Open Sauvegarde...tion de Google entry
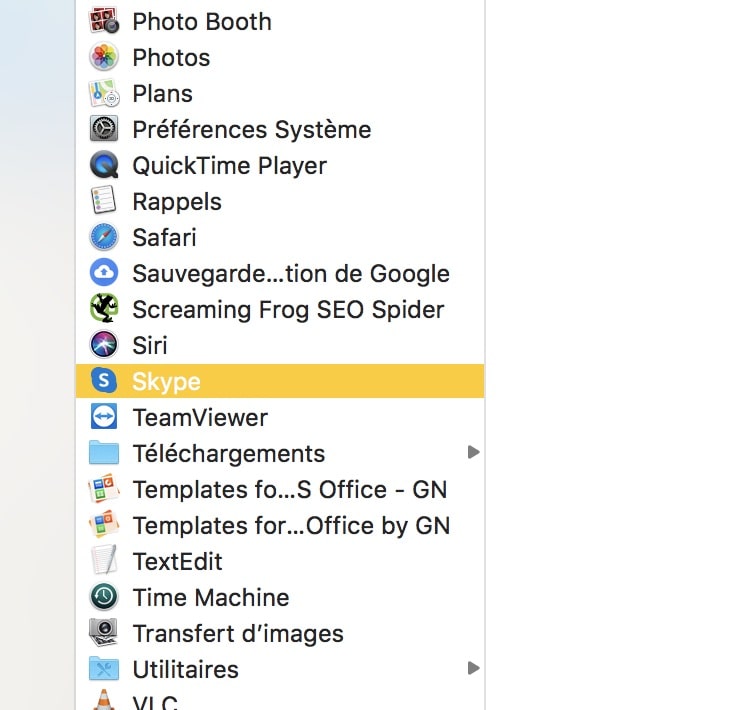Image resolution: width=730 pixels, height=710 pixels. coord(290,273)
